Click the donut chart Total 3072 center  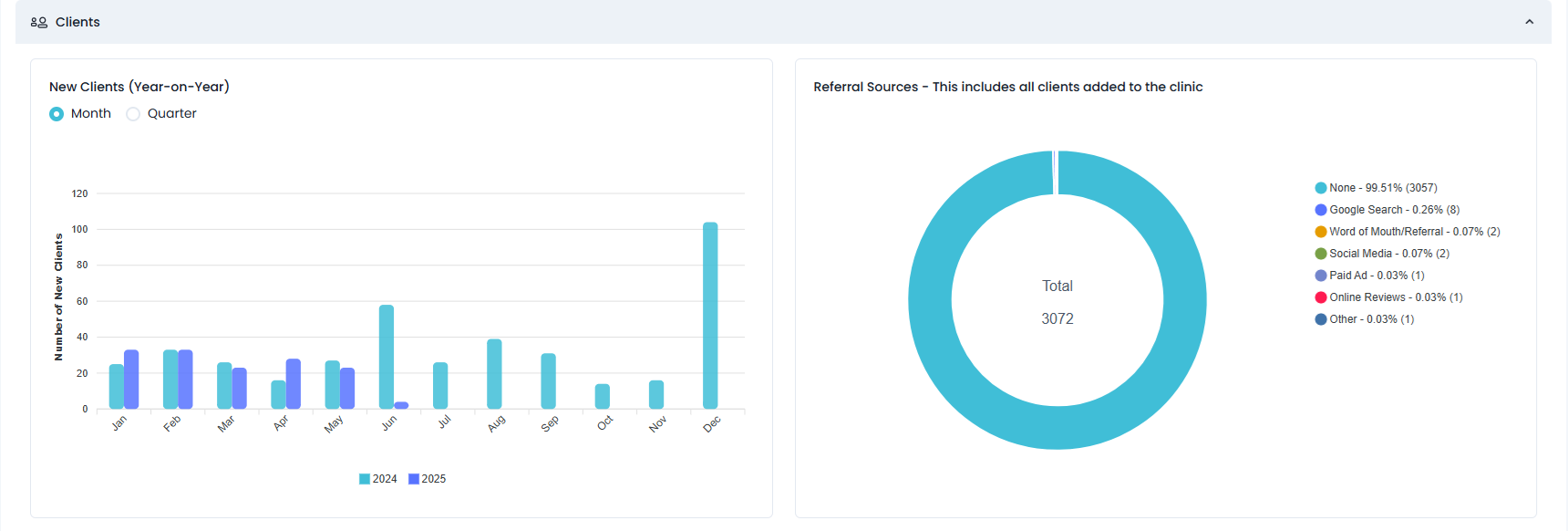[1057, 301]
